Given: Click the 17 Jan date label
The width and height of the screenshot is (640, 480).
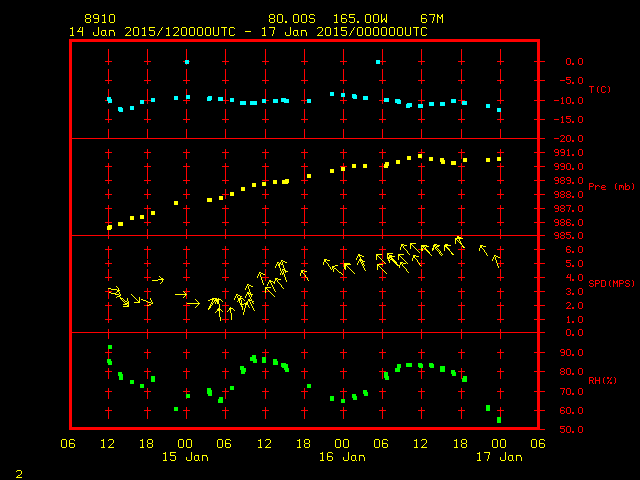Looking at the screenshot, I should pyautogui.click(x=499, y=457).
